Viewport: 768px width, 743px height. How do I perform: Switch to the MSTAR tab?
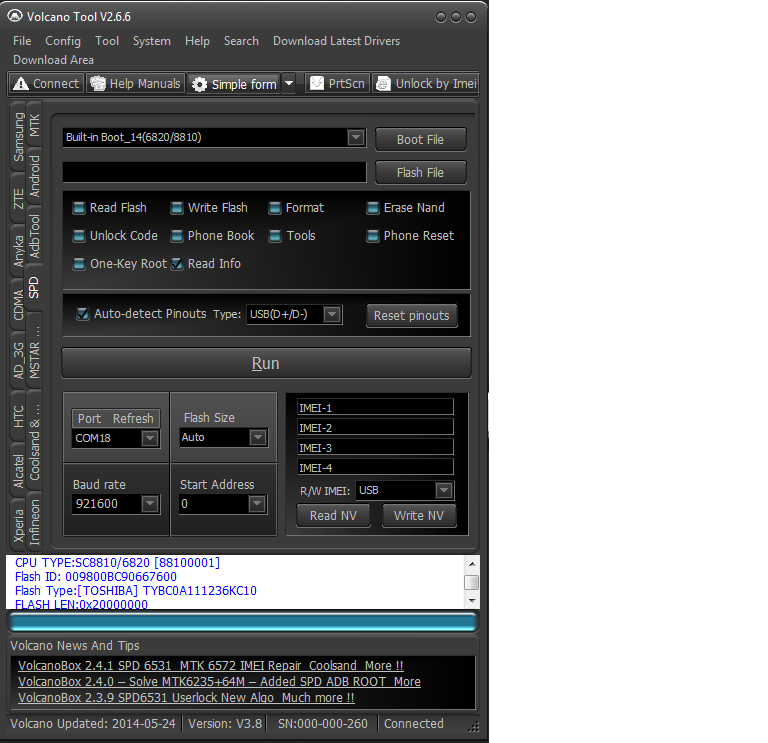coord(34,352)
